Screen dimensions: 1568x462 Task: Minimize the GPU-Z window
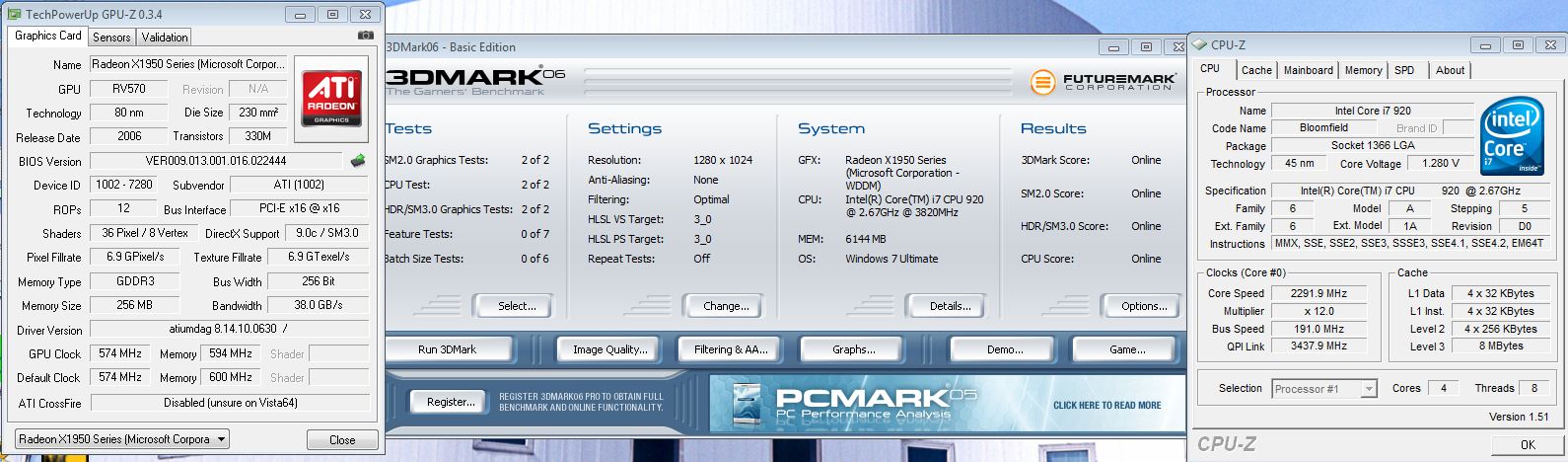pyautogui.click(x=302, y=14)
